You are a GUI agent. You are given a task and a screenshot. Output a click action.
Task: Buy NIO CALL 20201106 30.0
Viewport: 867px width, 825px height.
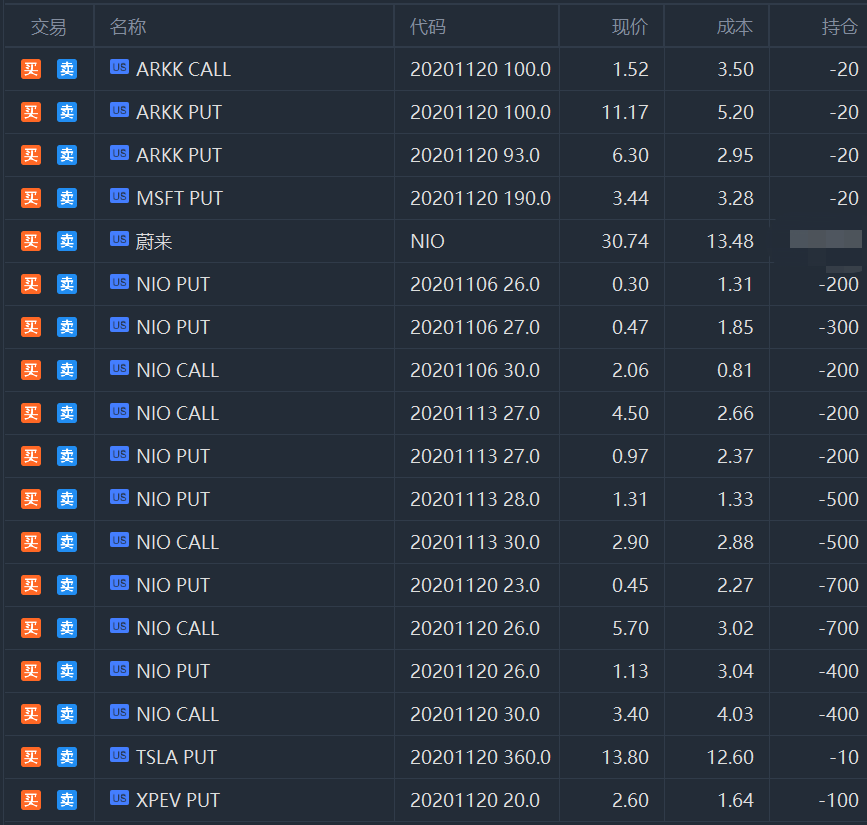(31, 370)
